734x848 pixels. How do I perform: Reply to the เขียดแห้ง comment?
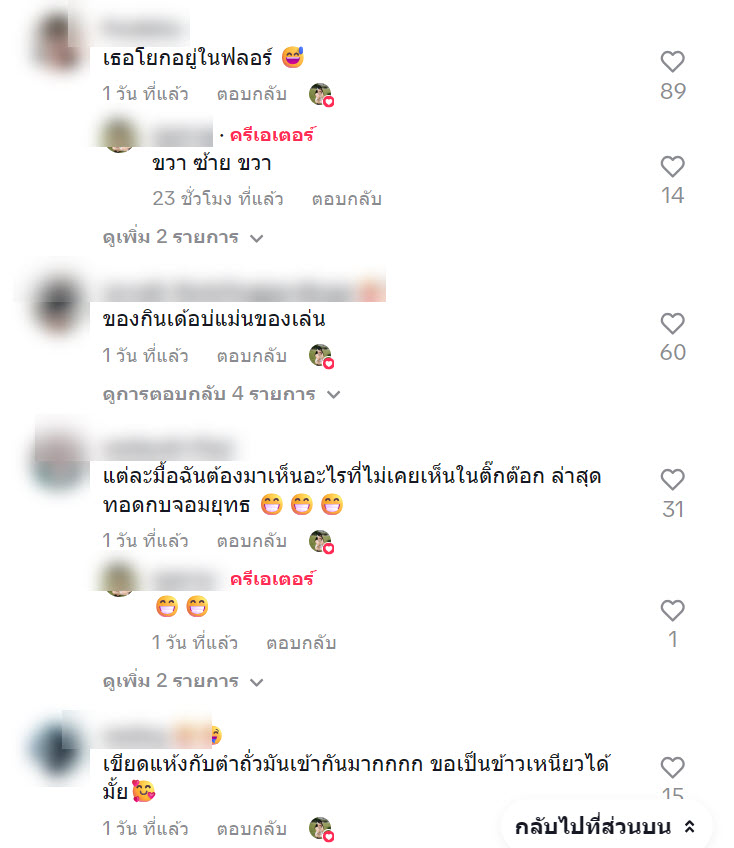tap(252, 829)
